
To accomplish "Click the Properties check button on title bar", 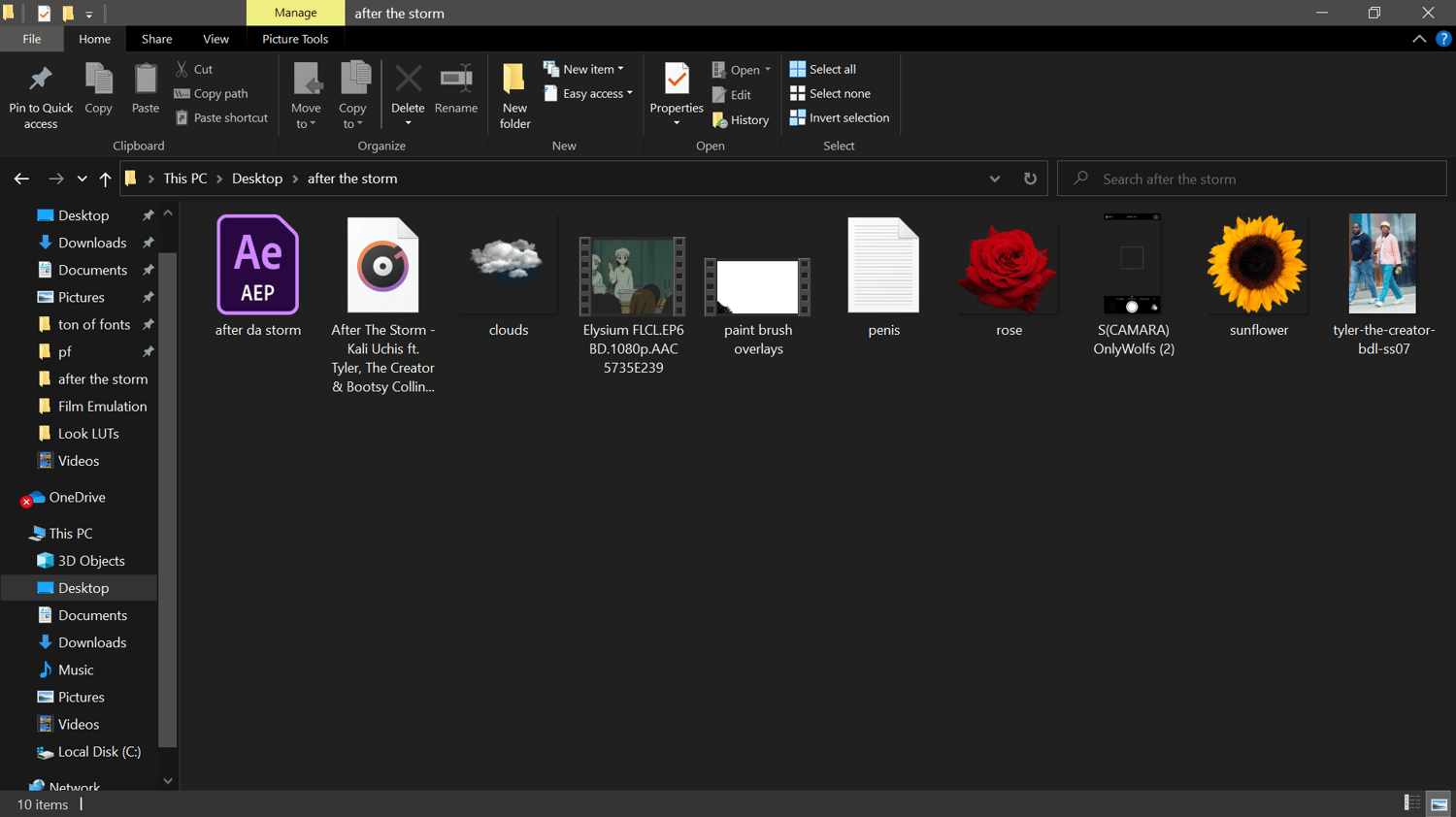I will coord(45,14).
